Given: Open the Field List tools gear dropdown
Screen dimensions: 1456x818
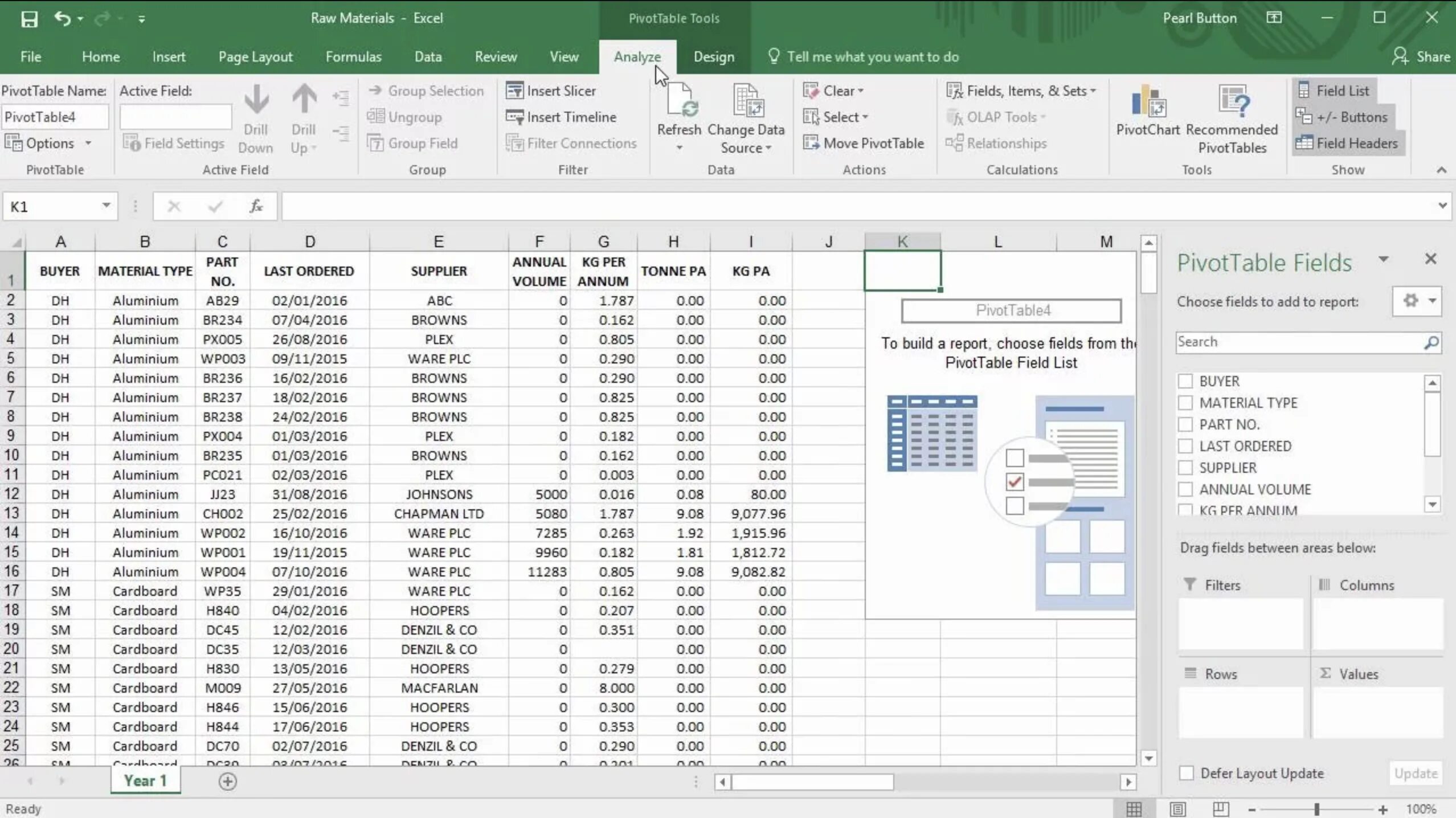Looking at the screenshot, I should [x=1417, y=301].
